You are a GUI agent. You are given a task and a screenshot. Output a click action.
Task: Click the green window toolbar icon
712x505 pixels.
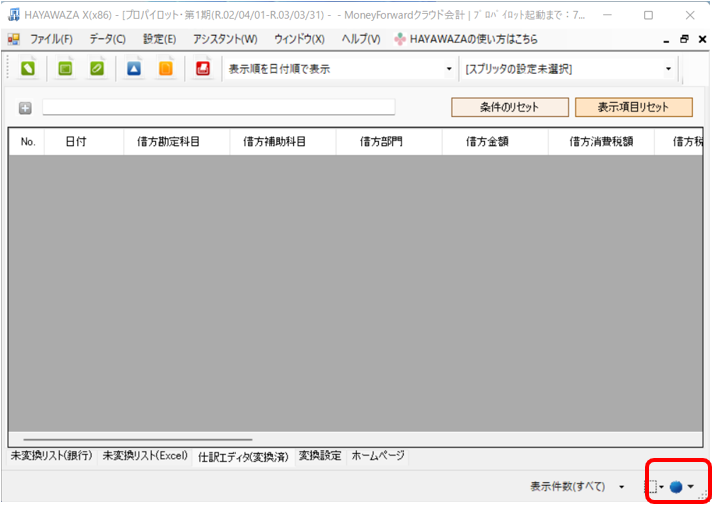click(65, 69)
